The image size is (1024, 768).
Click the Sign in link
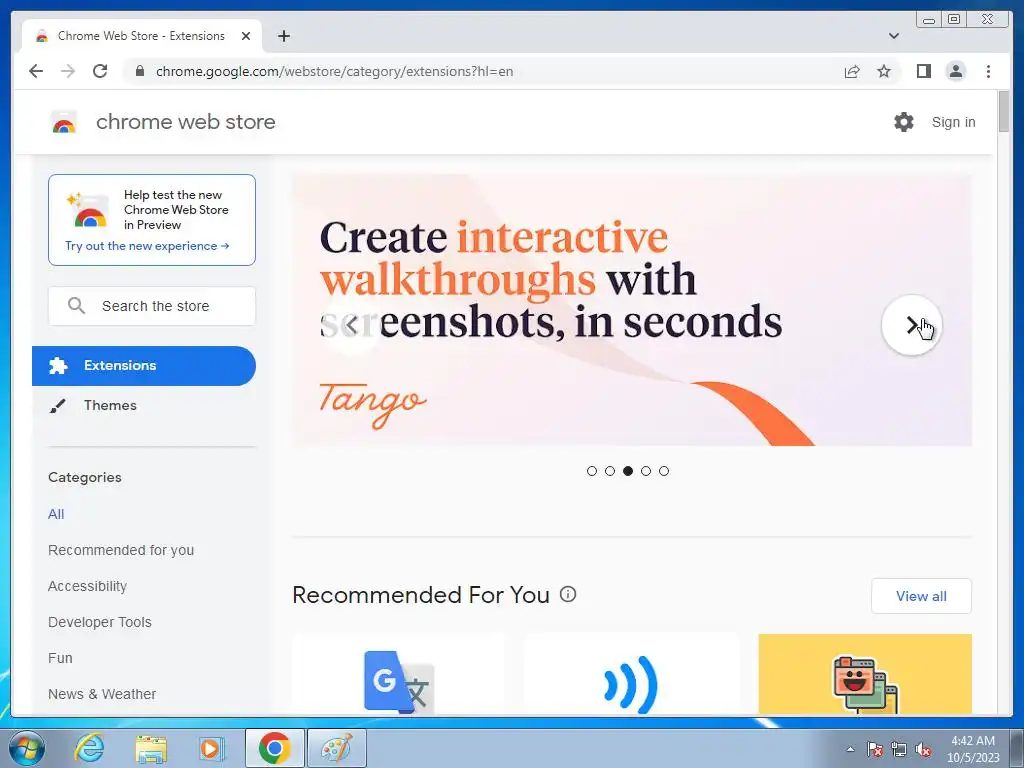(953, 122)
